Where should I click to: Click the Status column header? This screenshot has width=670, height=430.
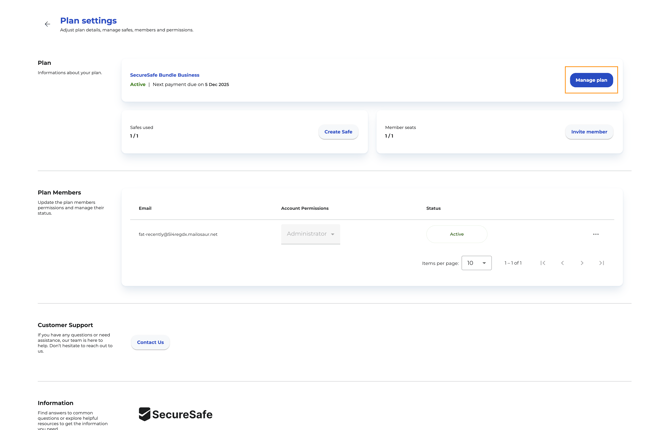tap(433, 208)
